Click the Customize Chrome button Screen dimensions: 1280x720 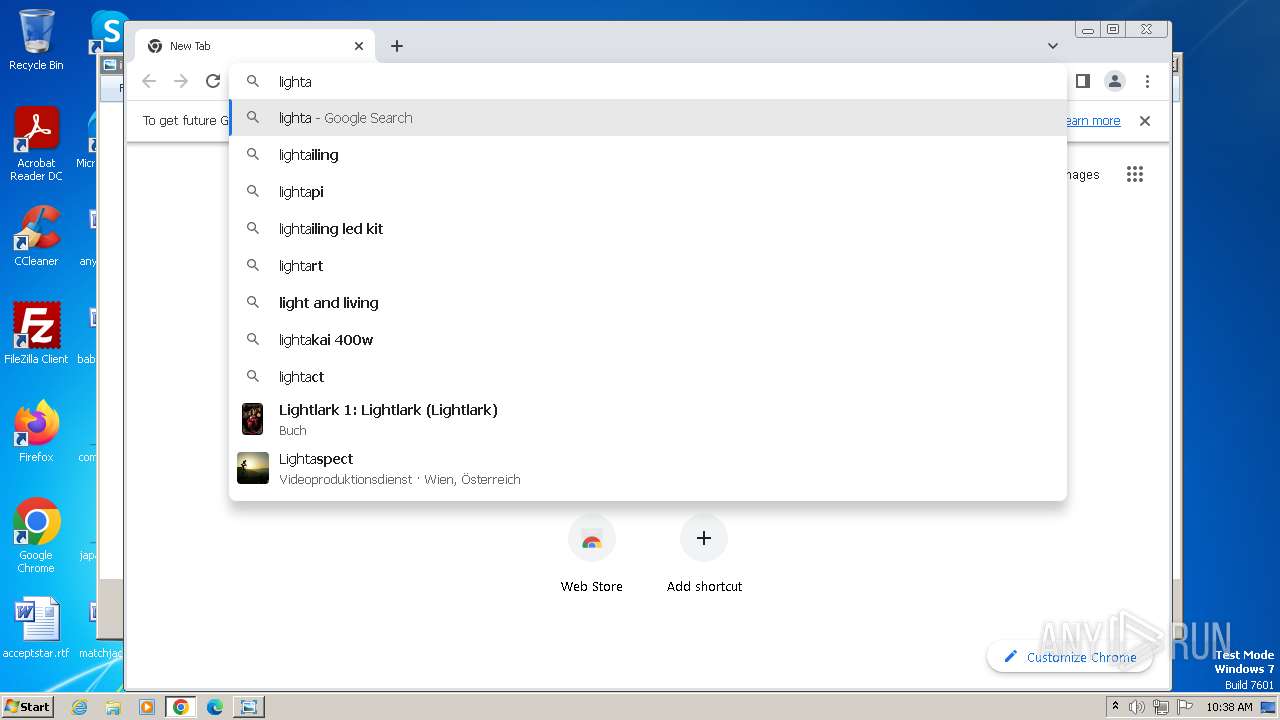pos(1069,657)
